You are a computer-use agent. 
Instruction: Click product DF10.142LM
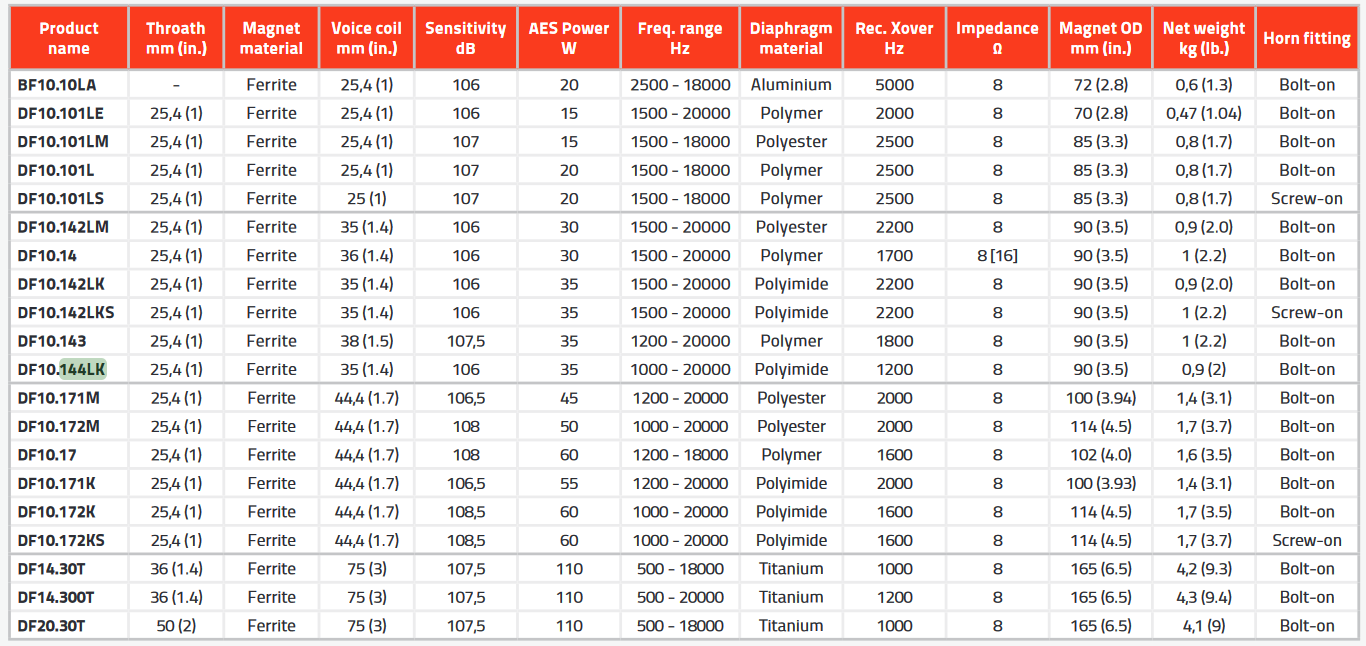[x=63, y=227]
